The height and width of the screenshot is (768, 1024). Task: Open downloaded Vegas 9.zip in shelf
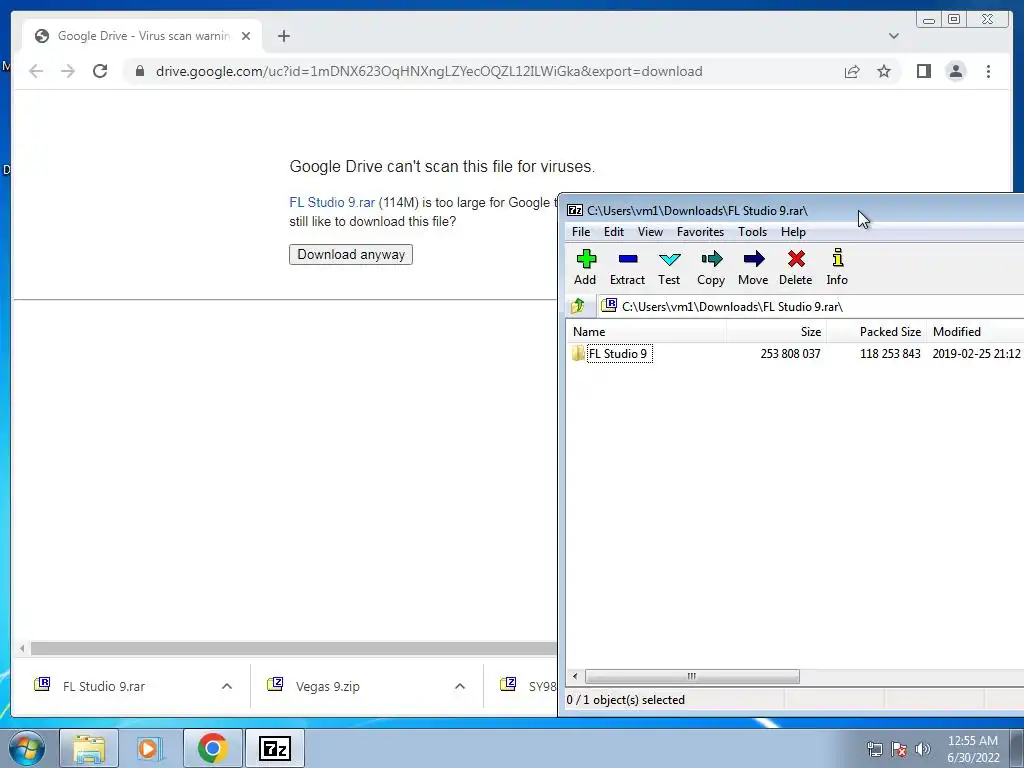coord(328,686)
